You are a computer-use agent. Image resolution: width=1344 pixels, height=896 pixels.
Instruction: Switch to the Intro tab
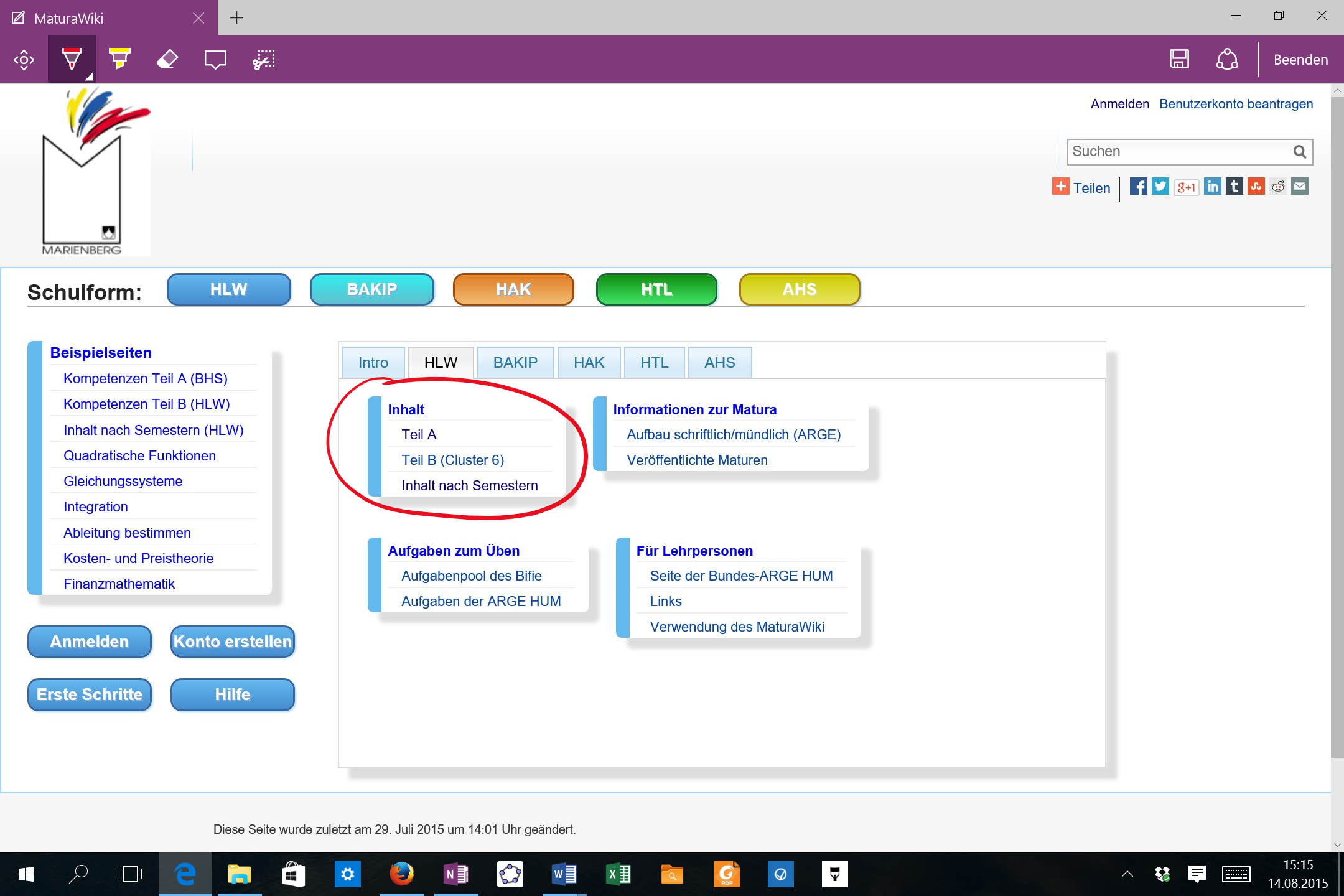pos(373,363)
